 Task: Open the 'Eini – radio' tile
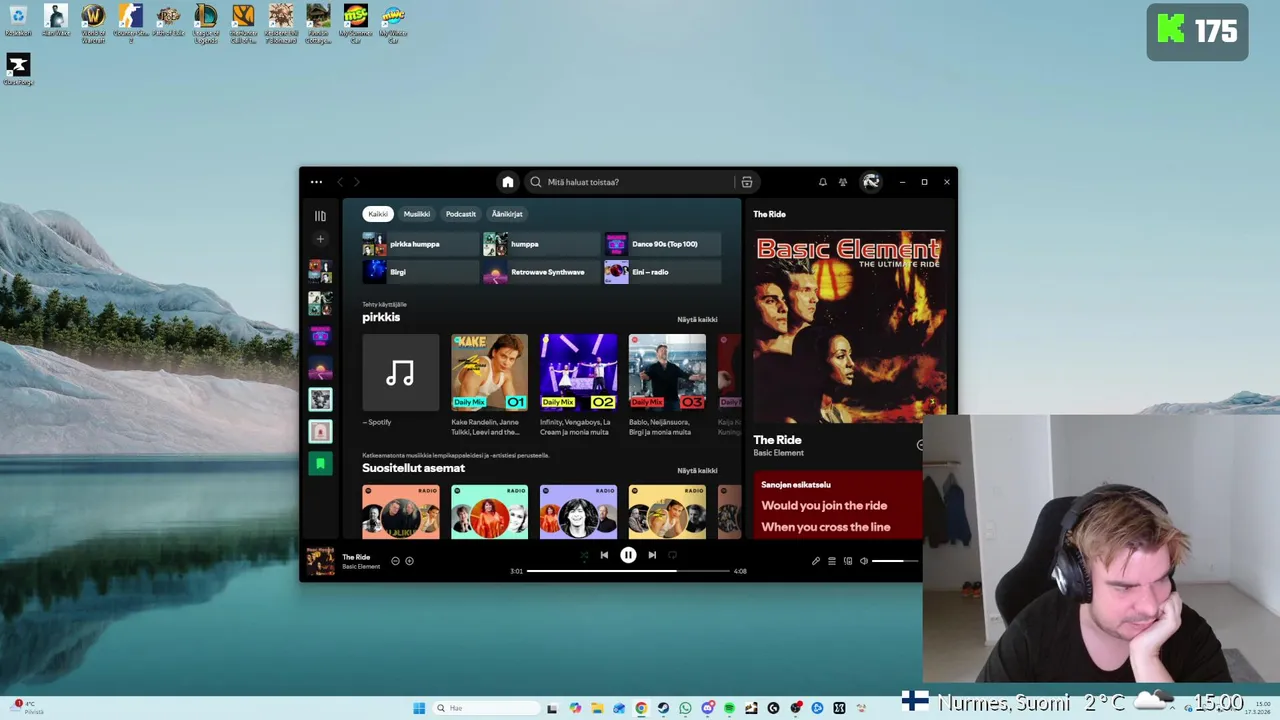coord(662,272)
